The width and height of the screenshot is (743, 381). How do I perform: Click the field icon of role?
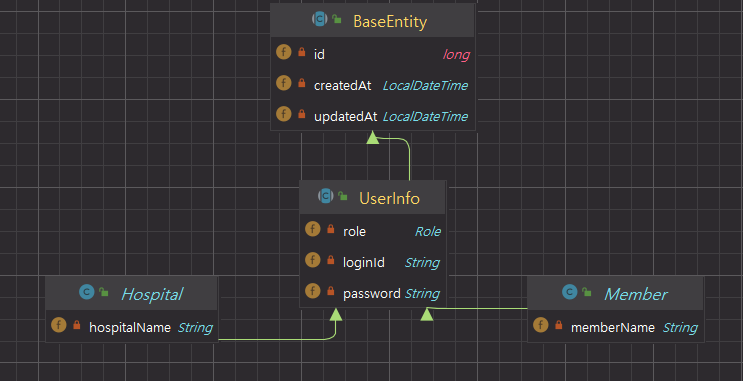coord(313,229)
